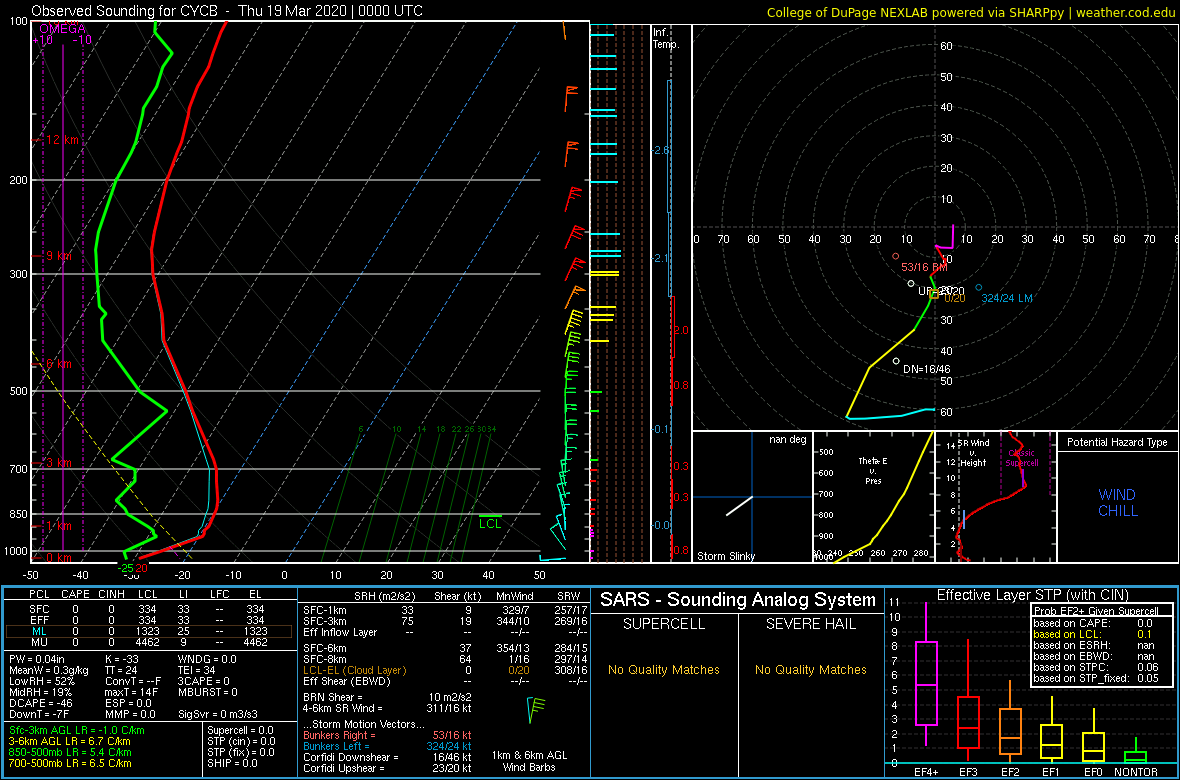
Task: Click the magenta OMEGA label
Action: 62,29
